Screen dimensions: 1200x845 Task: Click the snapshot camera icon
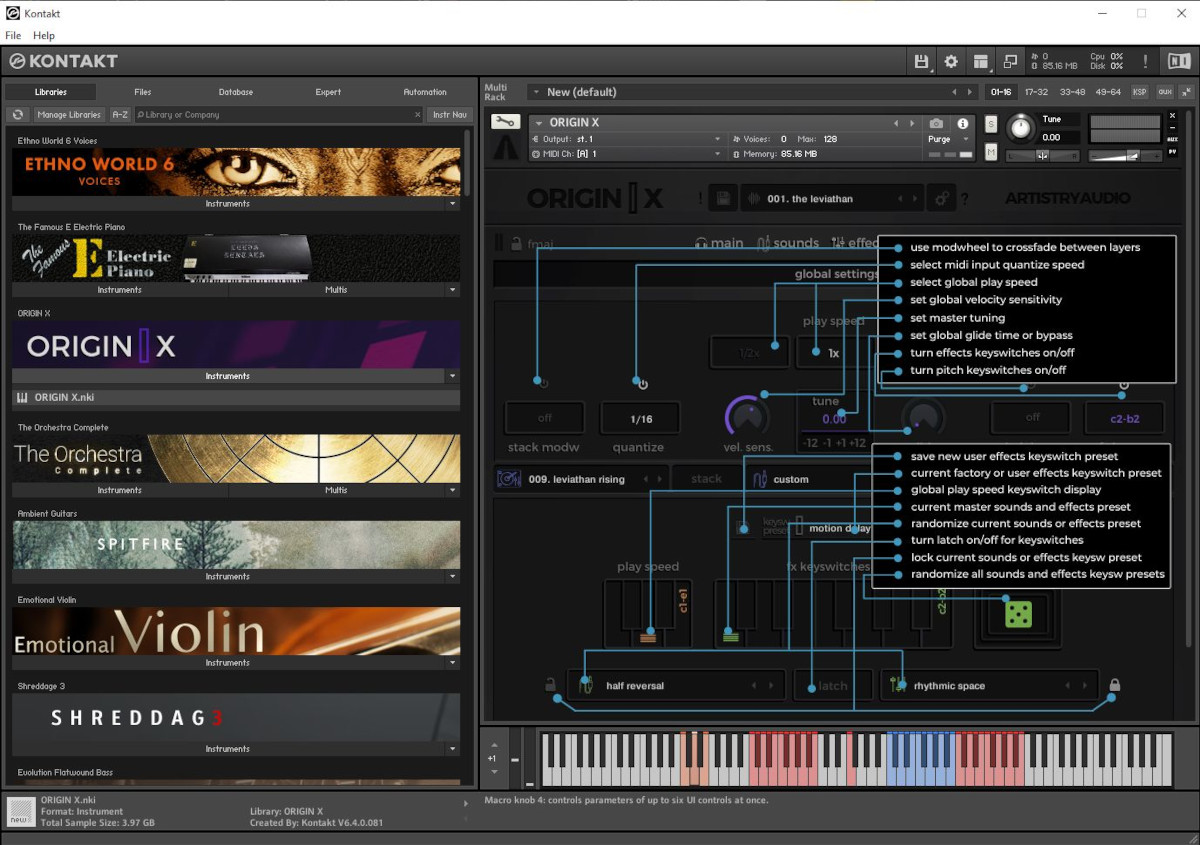coord(936,124)
